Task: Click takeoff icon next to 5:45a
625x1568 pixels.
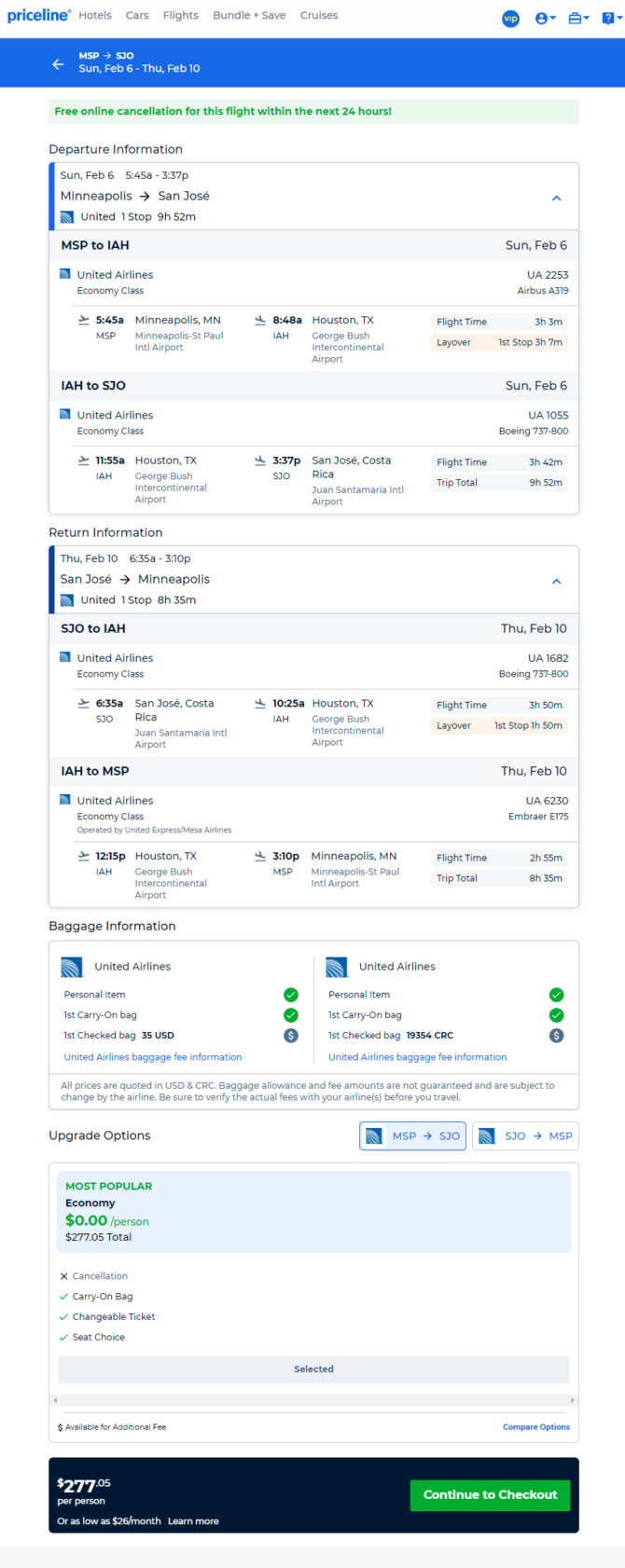Action: pyautogui.click(x=84, y=320)
